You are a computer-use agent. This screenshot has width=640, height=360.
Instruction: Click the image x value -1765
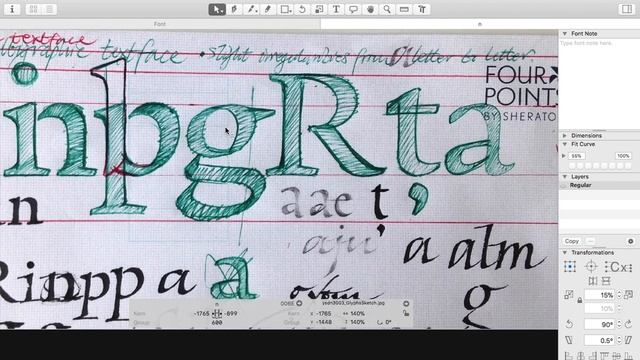click(x=324, y=313)
